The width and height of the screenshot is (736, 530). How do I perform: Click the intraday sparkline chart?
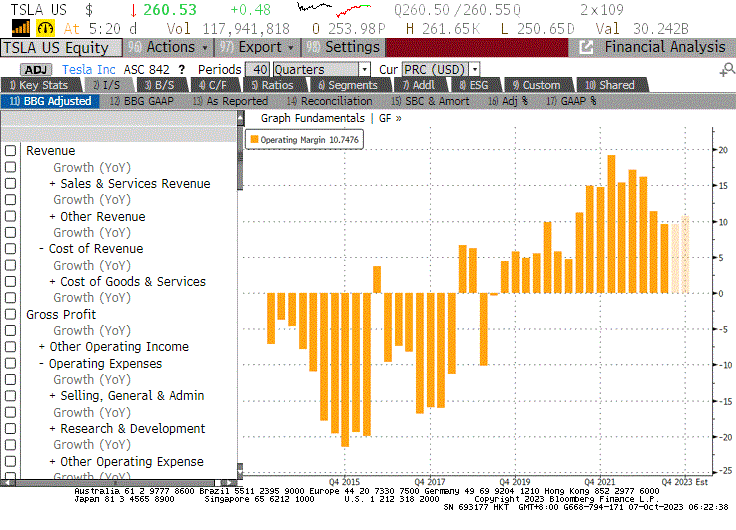click(334, 8)
